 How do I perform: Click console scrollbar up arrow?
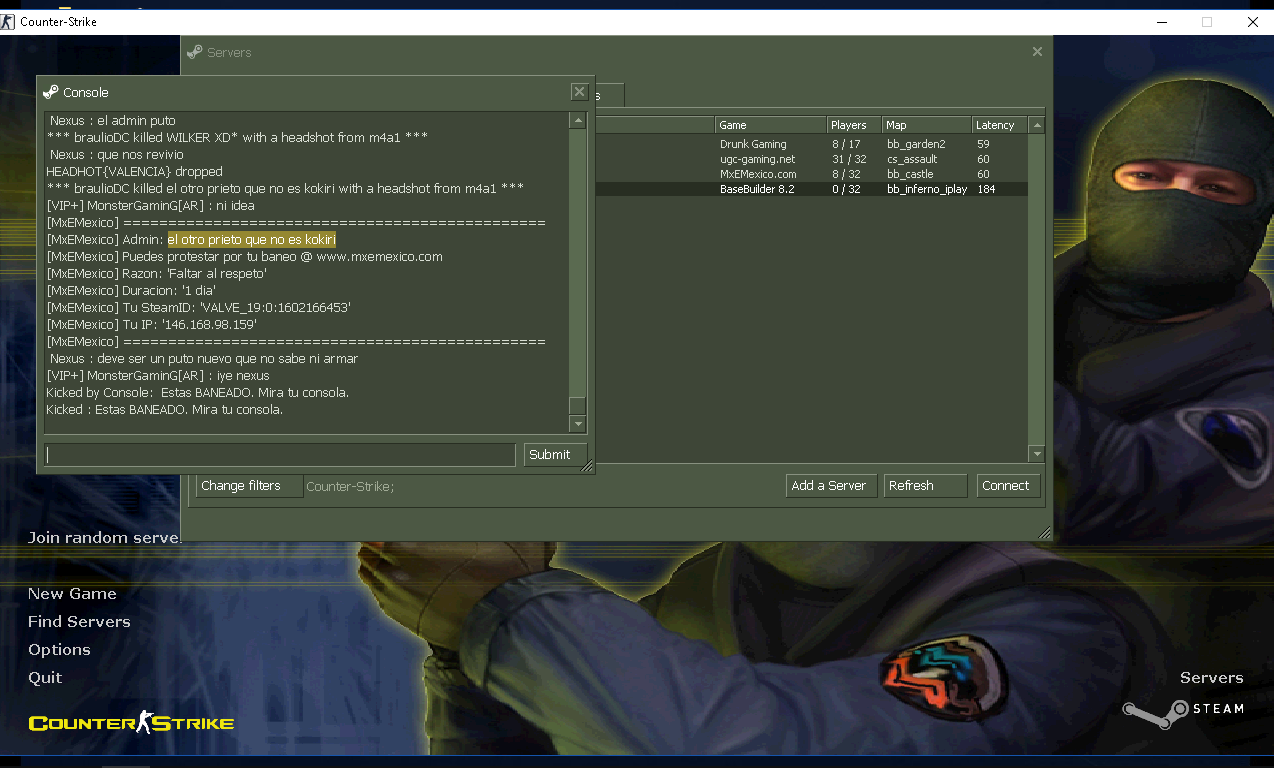(578, 120)
